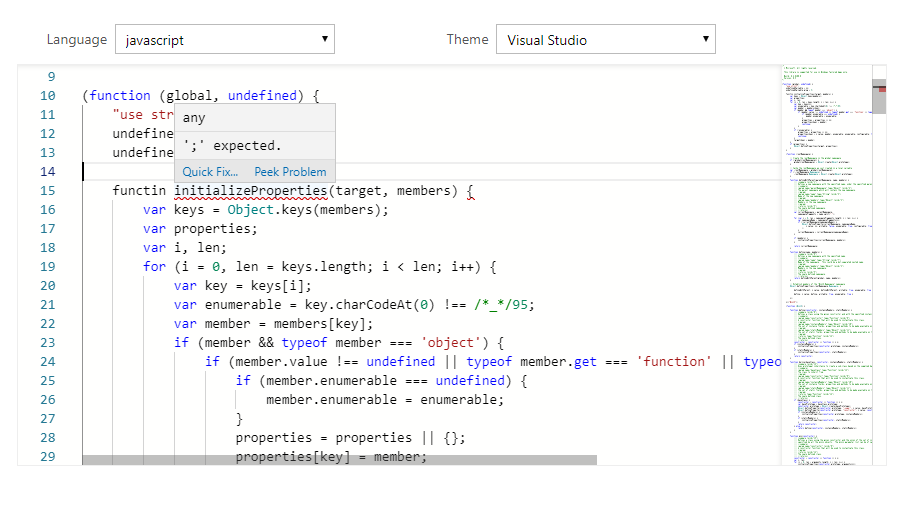Image resolution: width=906 pixels, height=513 pixels.
Task: Click the empty highlighted line 14
Action: click(500, 172)
